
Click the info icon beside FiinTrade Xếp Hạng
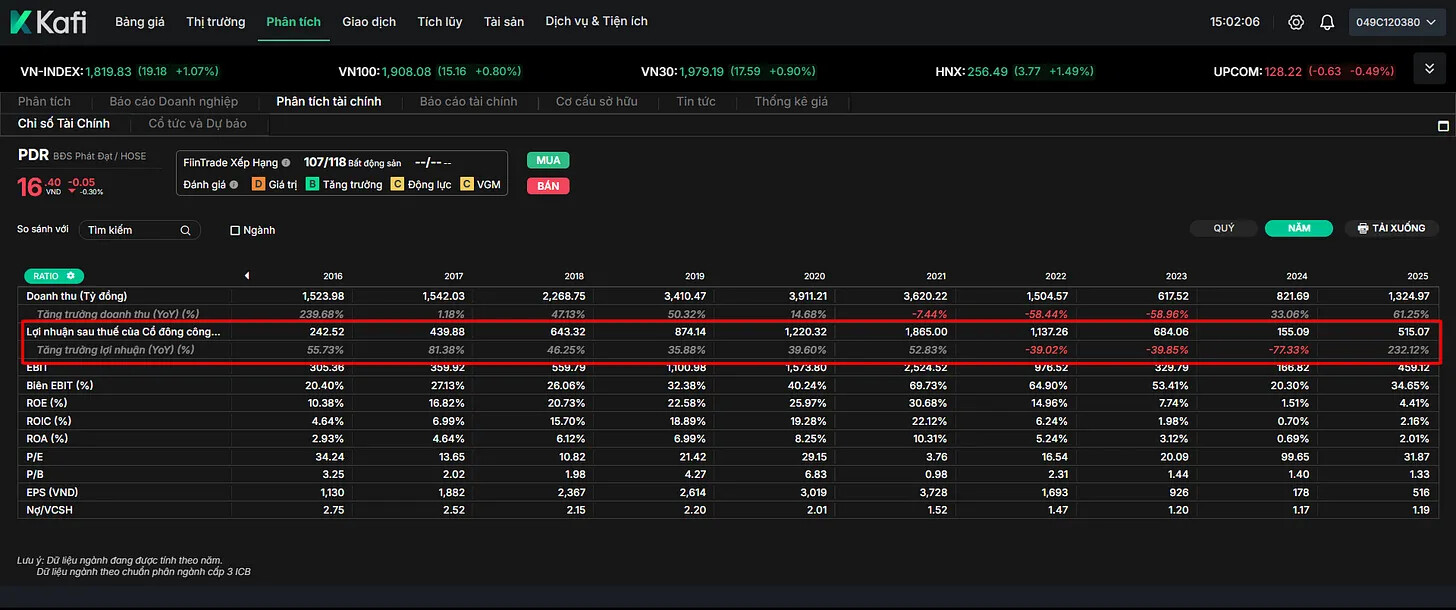tap(286, 162)
